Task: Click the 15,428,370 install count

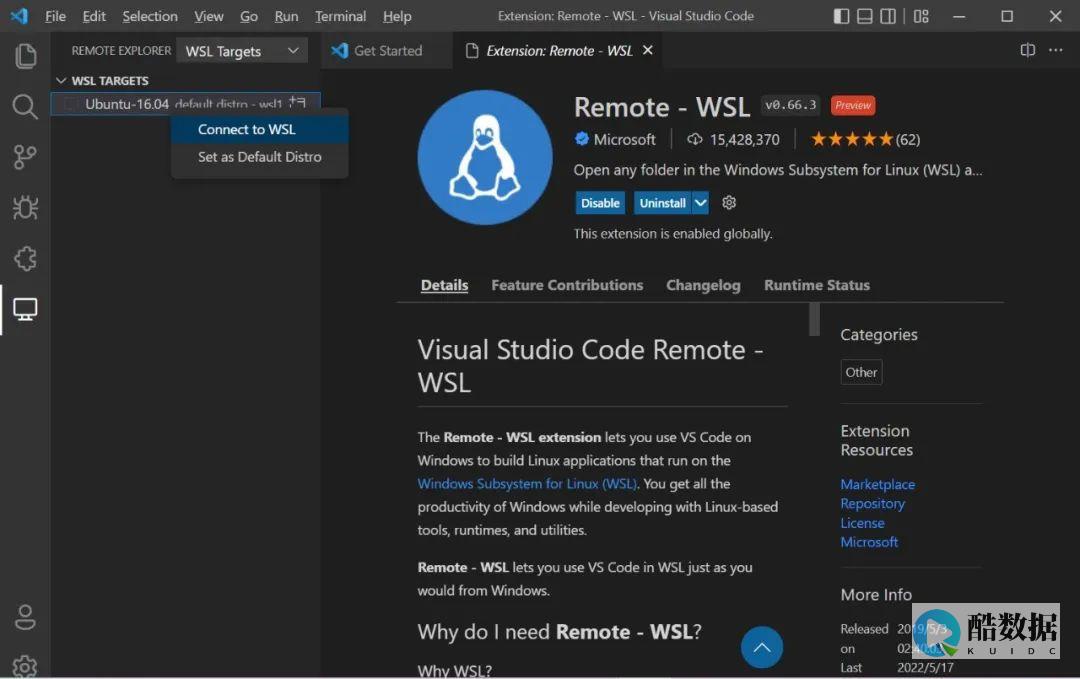Action: [x=745, y=140]
